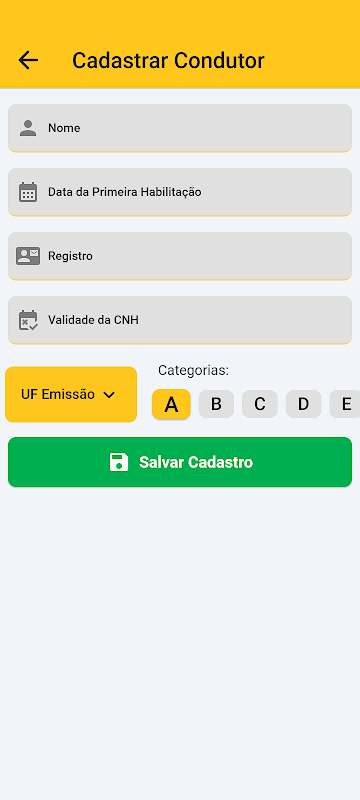This screenshot has width=360, height=800.
Task: Tap the back arrow icon
Action: coord(28,60)
